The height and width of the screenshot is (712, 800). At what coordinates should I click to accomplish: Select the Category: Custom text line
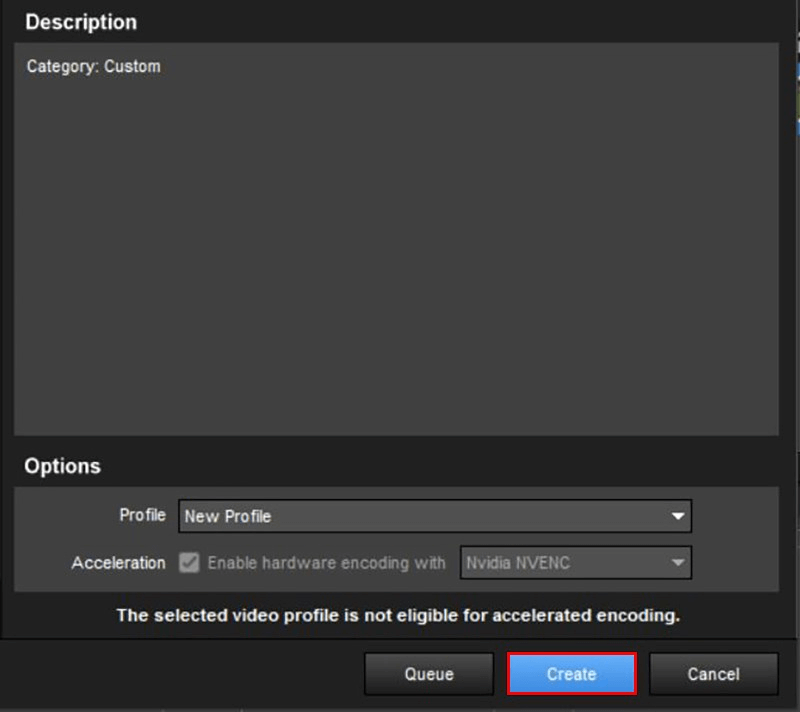click(93, 67)
